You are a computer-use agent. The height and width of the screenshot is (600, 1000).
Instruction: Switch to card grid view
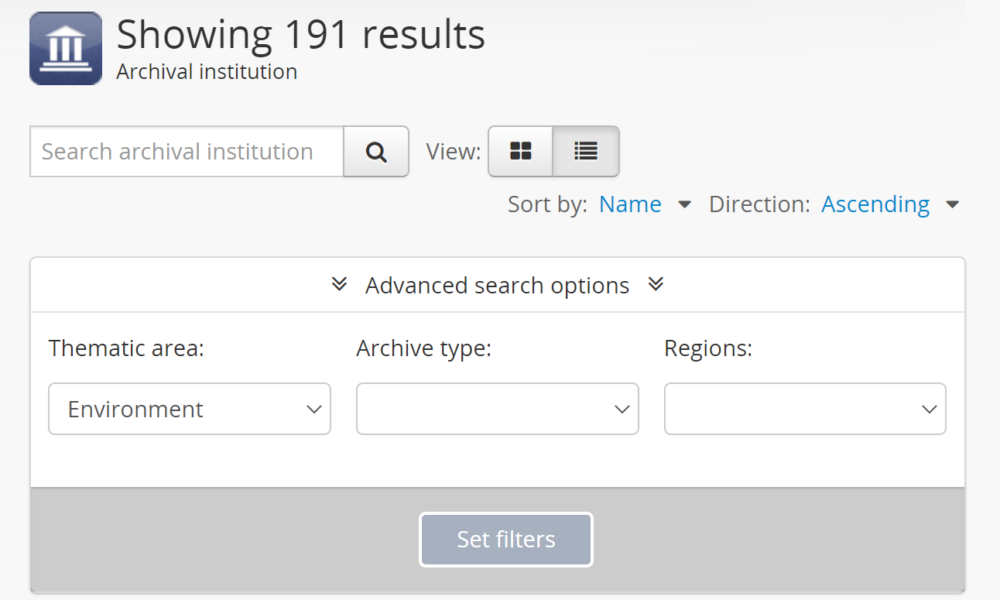tap(521, 152)
